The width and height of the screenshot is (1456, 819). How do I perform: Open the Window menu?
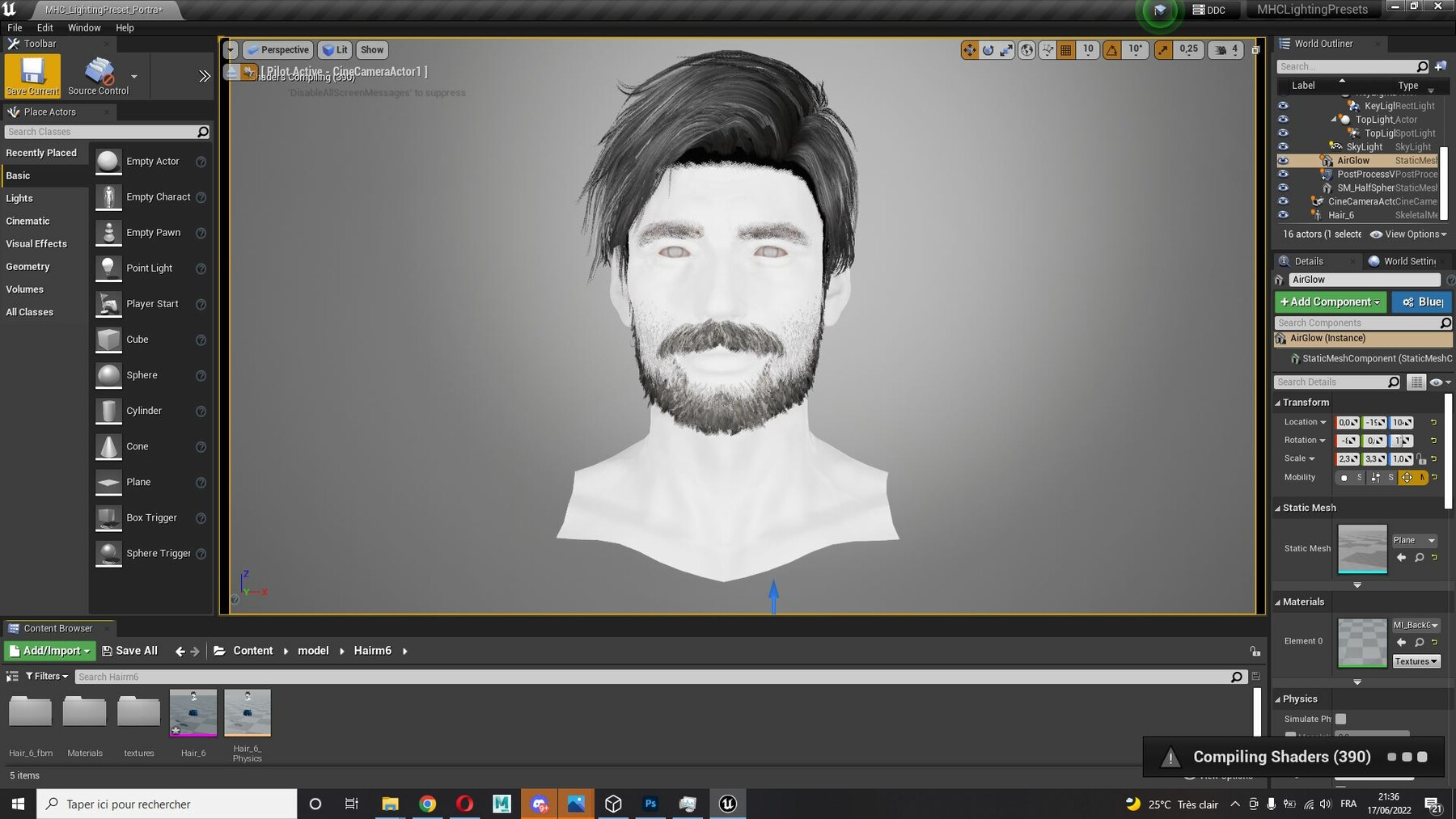click(x=84, y=27)
